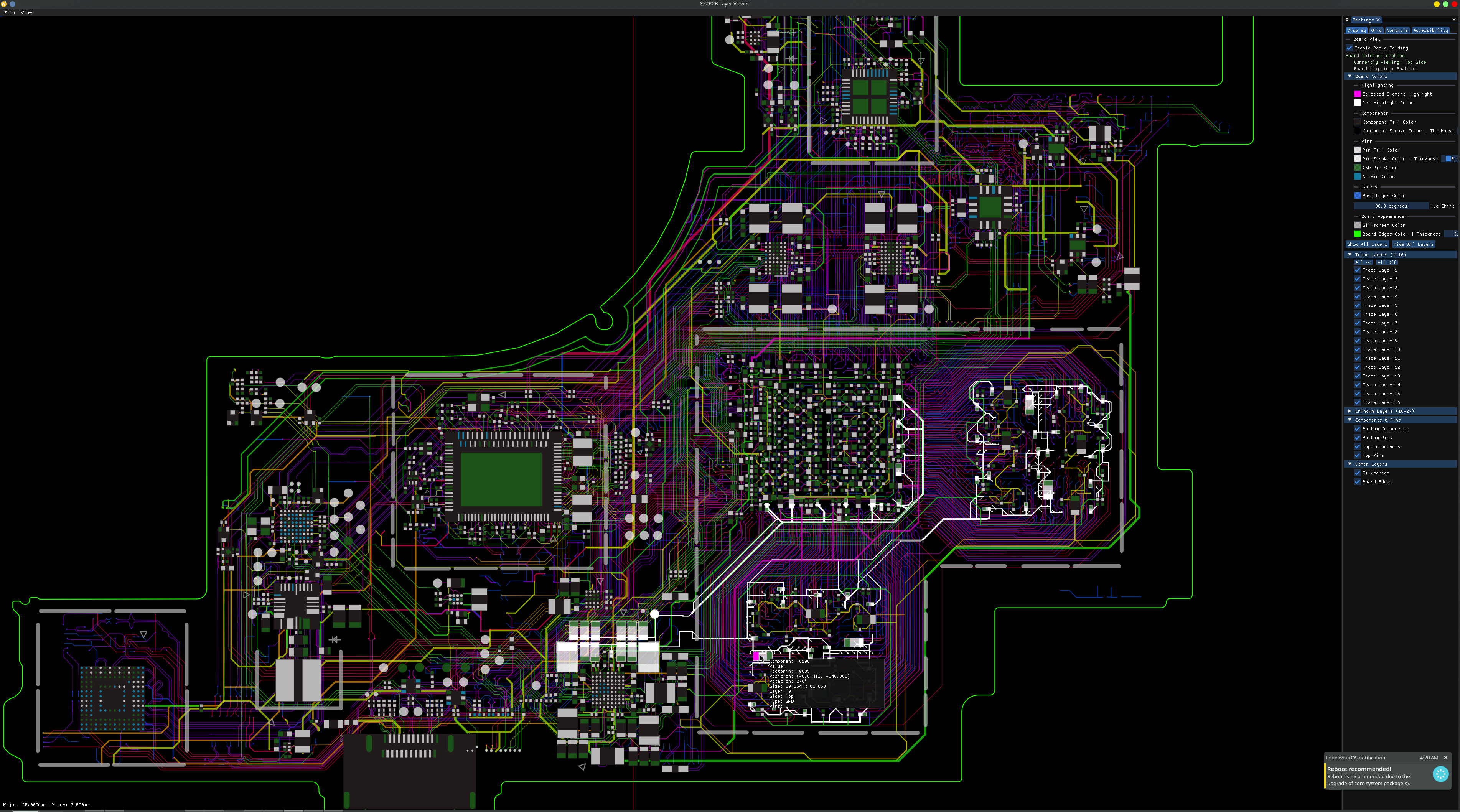The width and height of the screenshot is (1460, 812).
Task: Toggle Trace Layer 5 visibility
Action: (1357, 306)
